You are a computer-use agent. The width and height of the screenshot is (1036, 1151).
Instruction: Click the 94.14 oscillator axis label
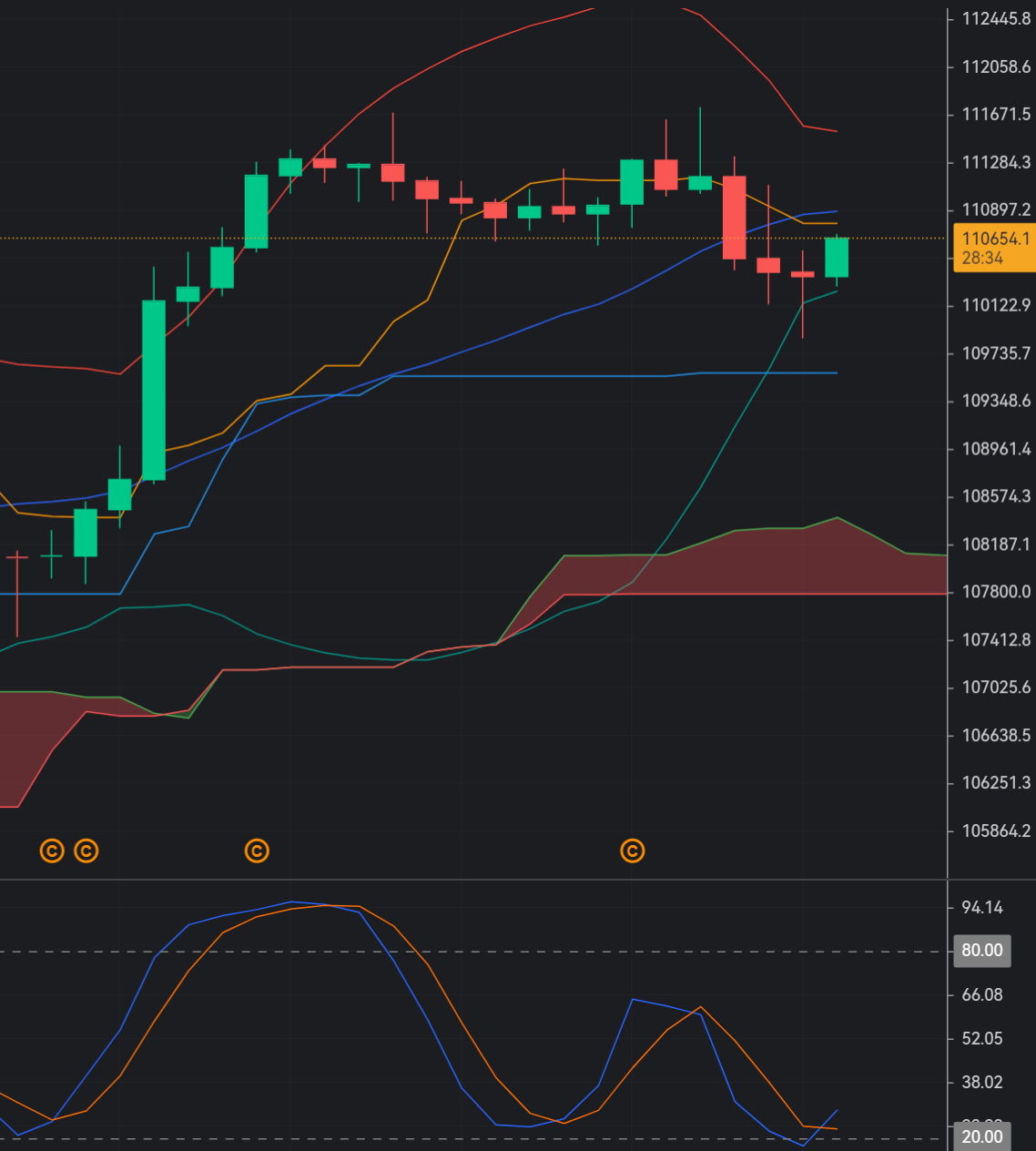[x=982, y=907]
